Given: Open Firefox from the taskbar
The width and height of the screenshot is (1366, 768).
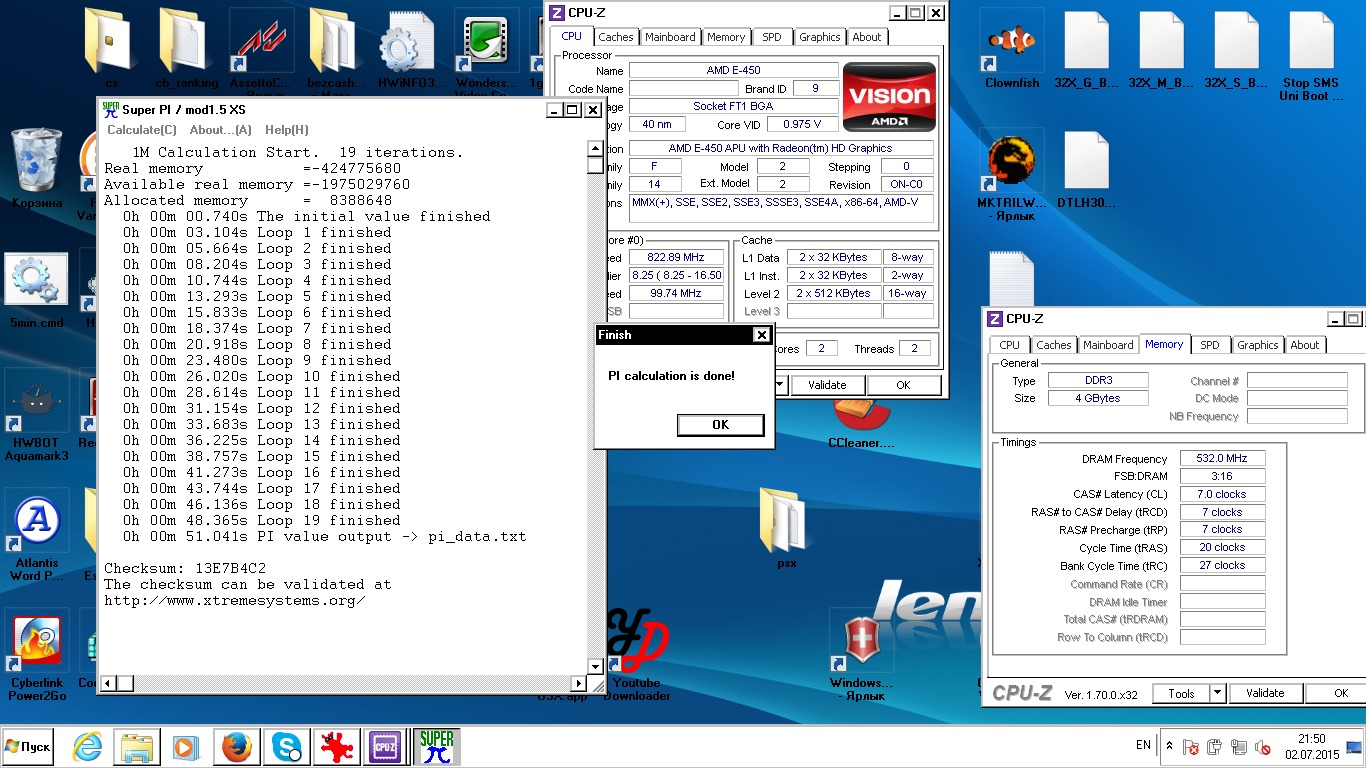Looking at the screenshot, I should [237, 747].
